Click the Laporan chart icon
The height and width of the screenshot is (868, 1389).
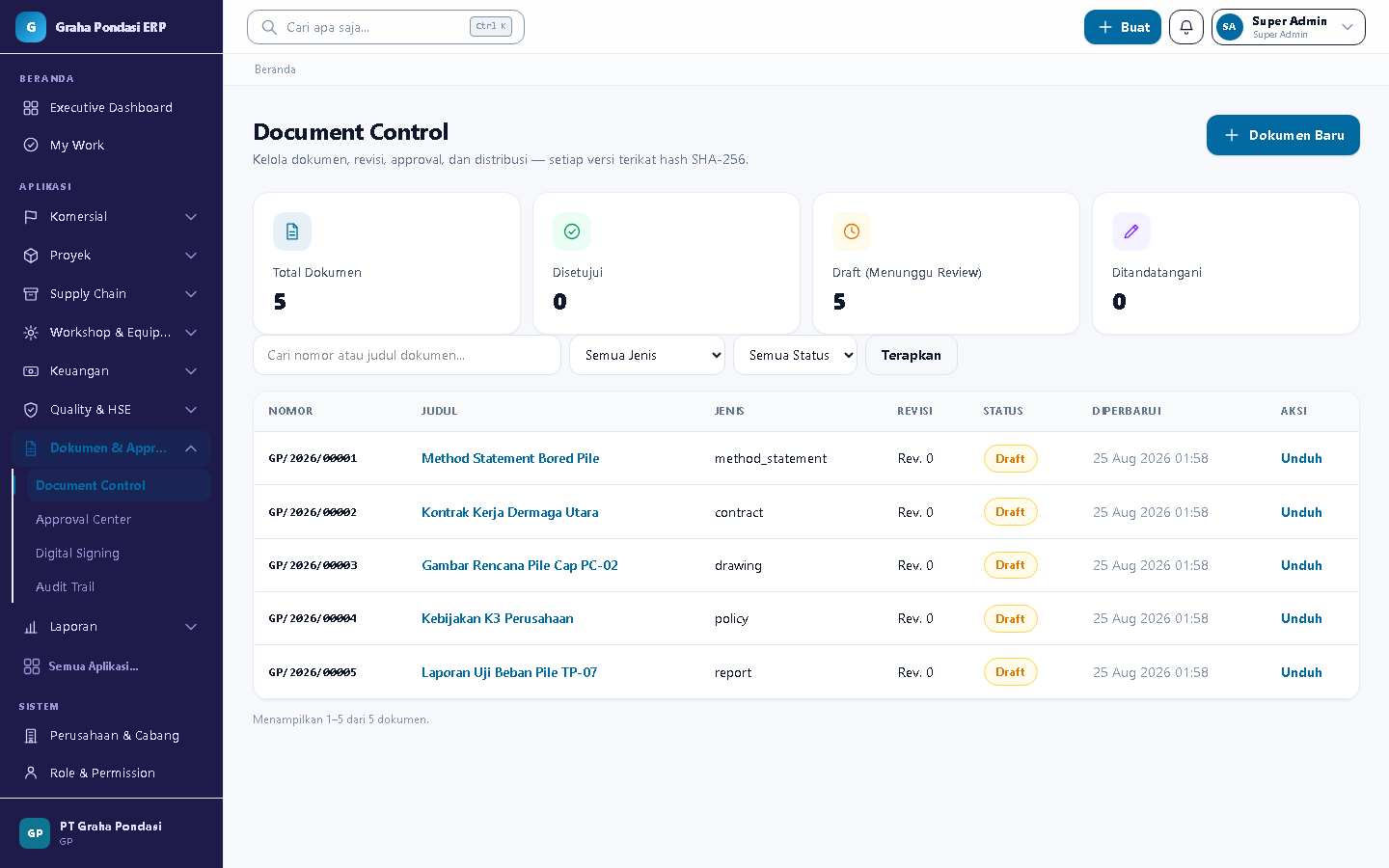31,627
